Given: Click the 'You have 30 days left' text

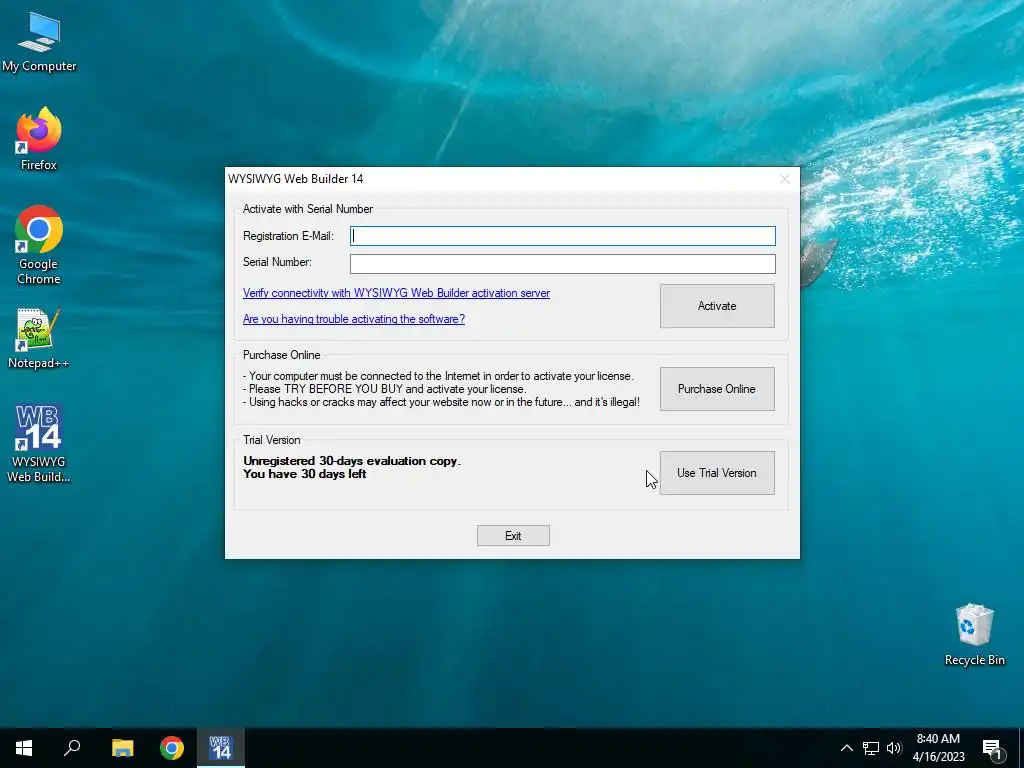Looking at the screenshot, I should pos(305,474).
